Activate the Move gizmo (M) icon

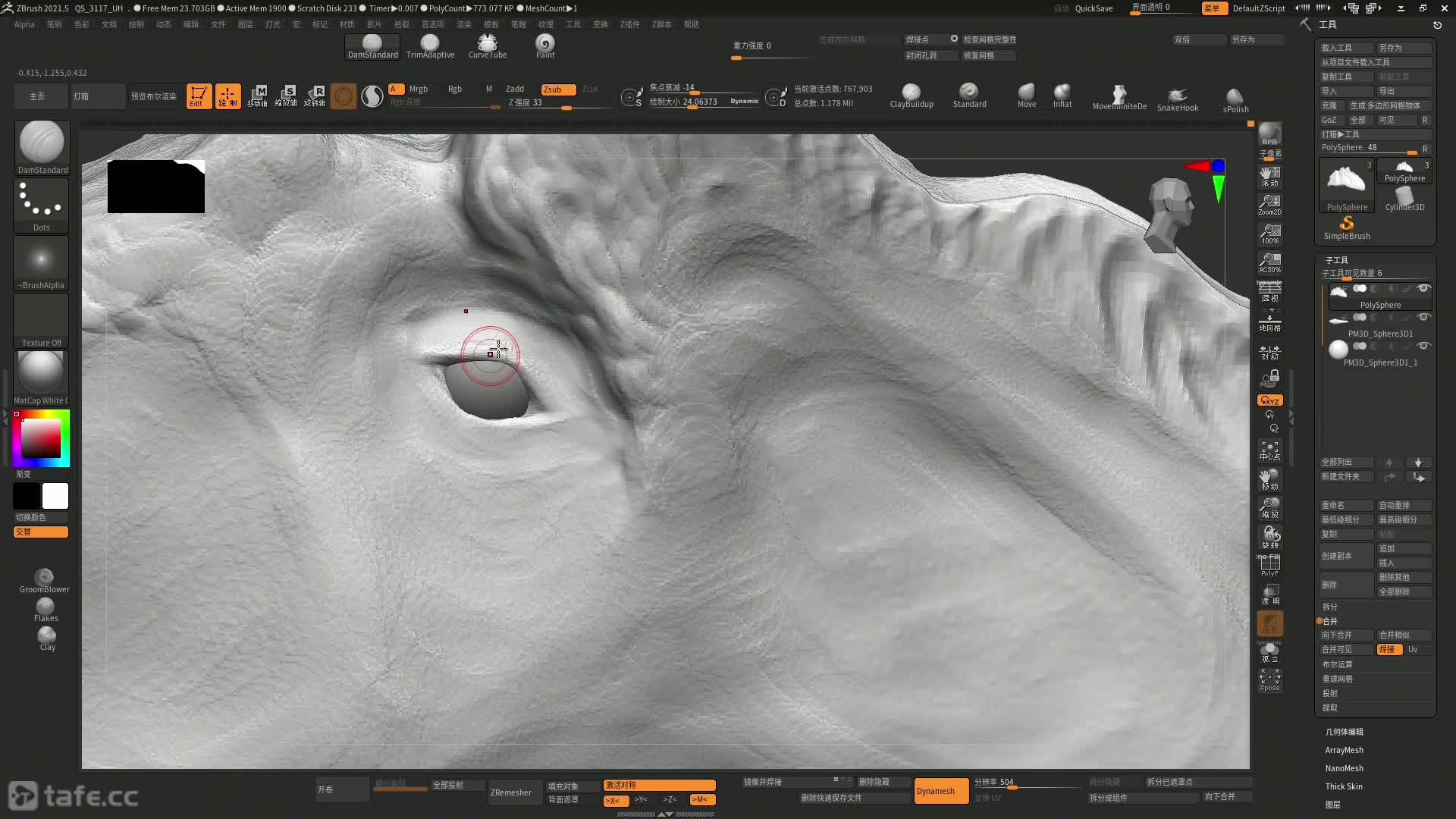(257, 96)
